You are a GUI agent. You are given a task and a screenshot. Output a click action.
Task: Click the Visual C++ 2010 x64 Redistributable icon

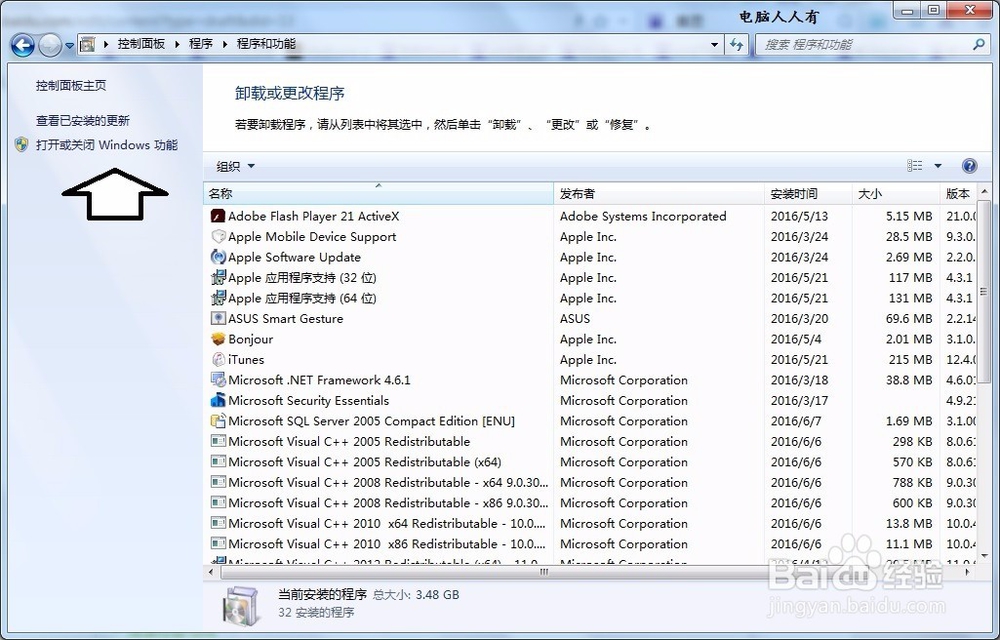pyautogui.click(x=218, y=523)
